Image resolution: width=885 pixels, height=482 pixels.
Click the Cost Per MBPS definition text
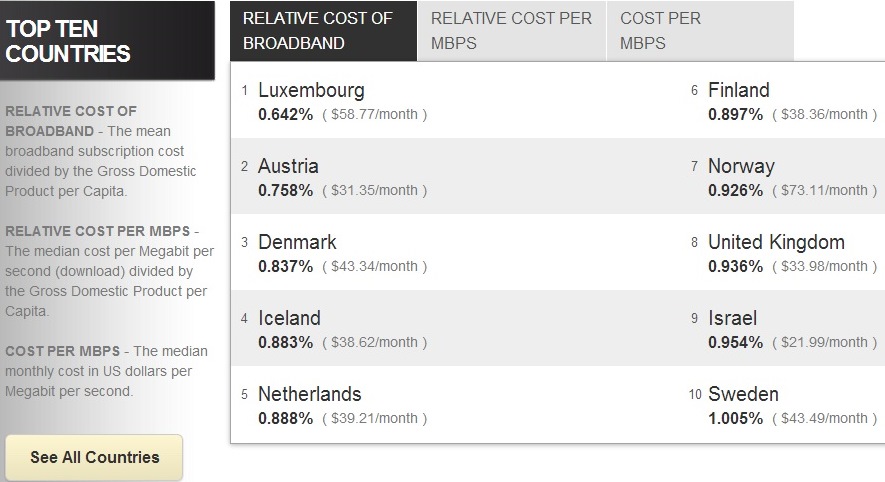tap(106, 371)
